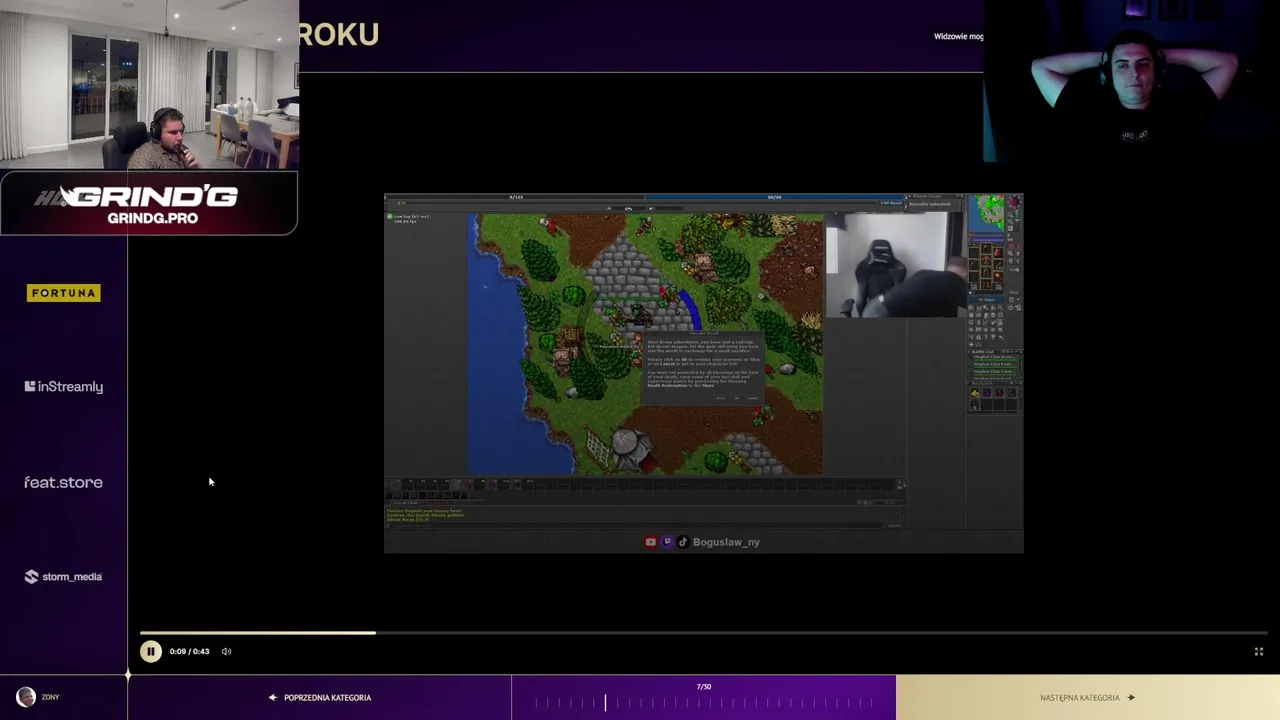Screen dimensions: 1280x720
Task: Click the 7/30 category counter
Action: click(x=703, y=687)
